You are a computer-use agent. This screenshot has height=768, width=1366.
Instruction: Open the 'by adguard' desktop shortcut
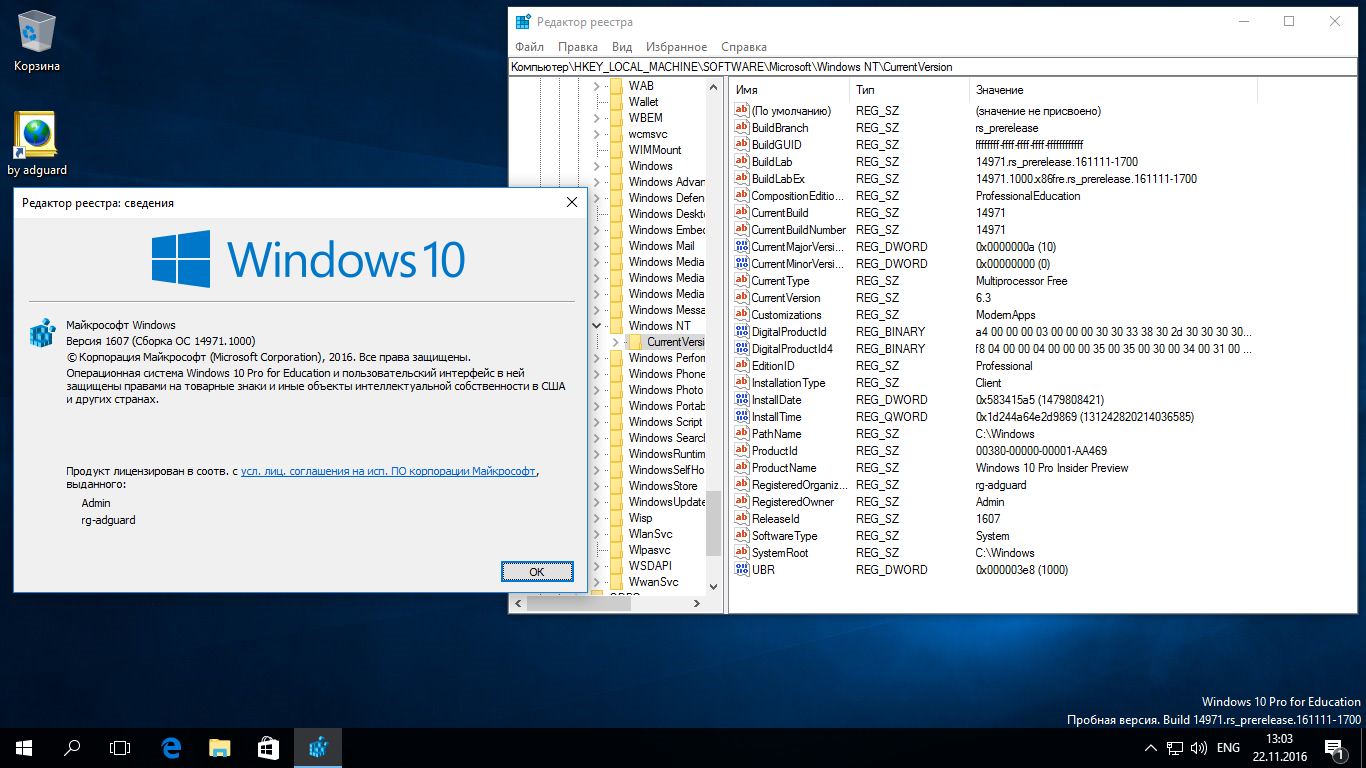37,145
